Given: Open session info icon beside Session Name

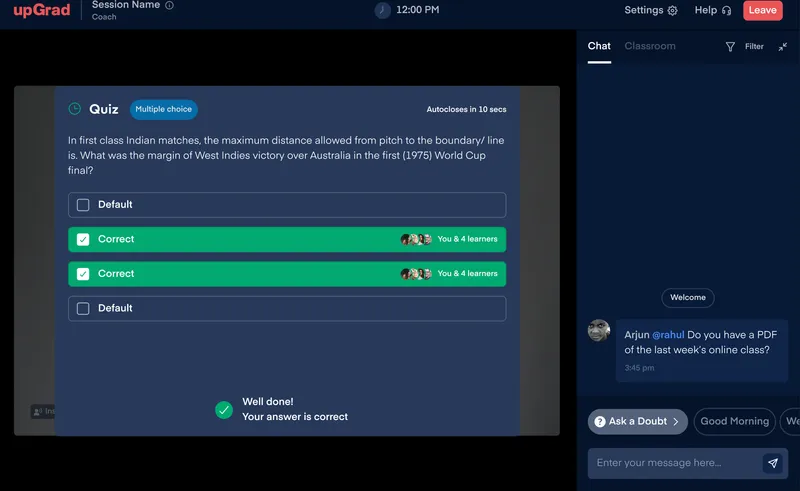Looking at the screenshot, I should 169,5.
